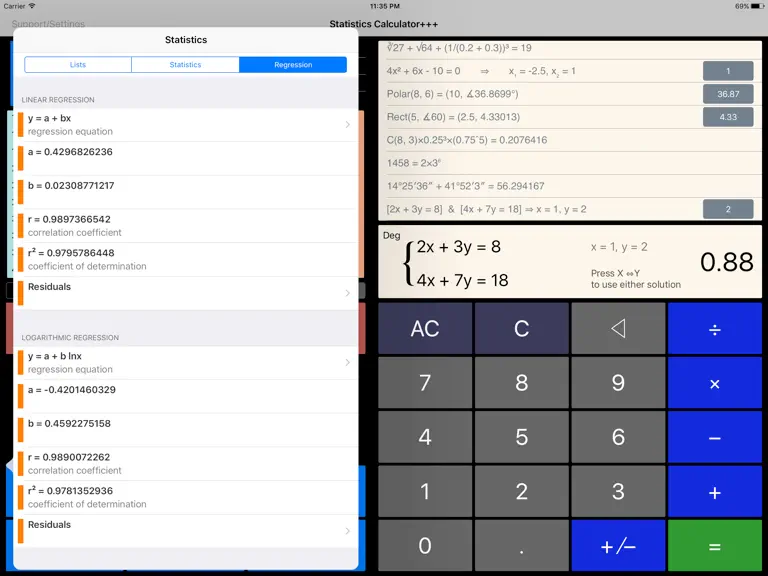This screenshot has width=768, height=576.
Task: Tap digit key 3
Action: click(x=618, y=491)
